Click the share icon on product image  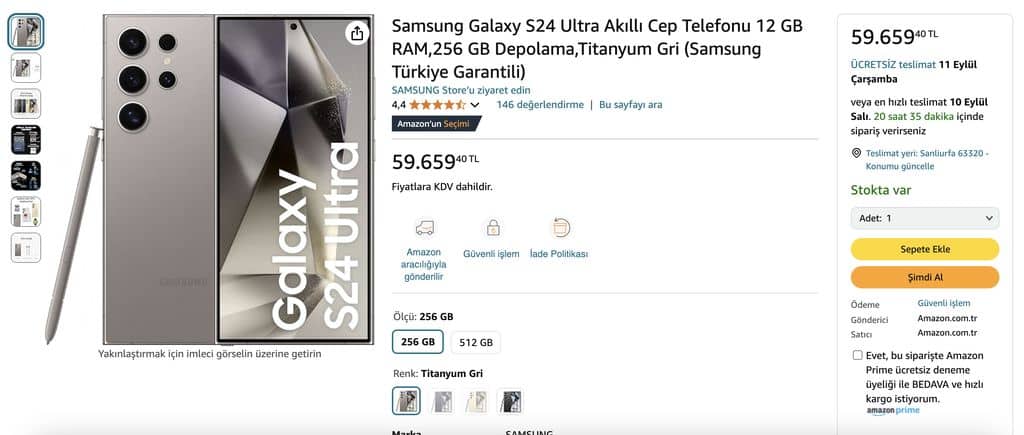point(357,33)
